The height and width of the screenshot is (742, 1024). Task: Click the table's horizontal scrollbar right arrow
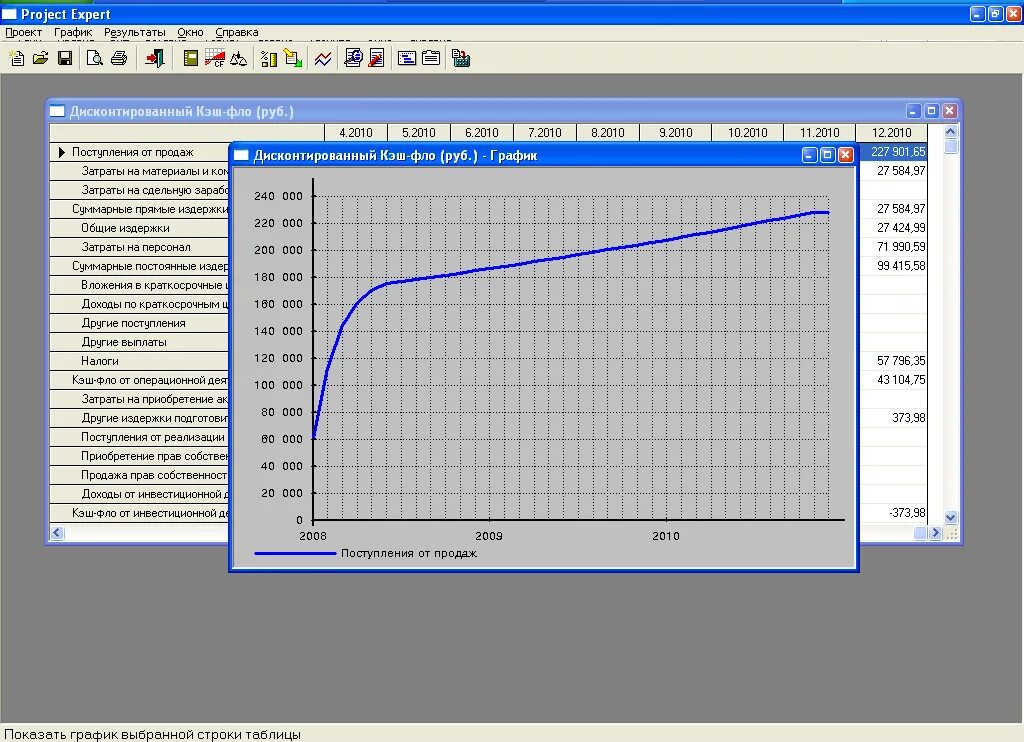coord(935,533)
